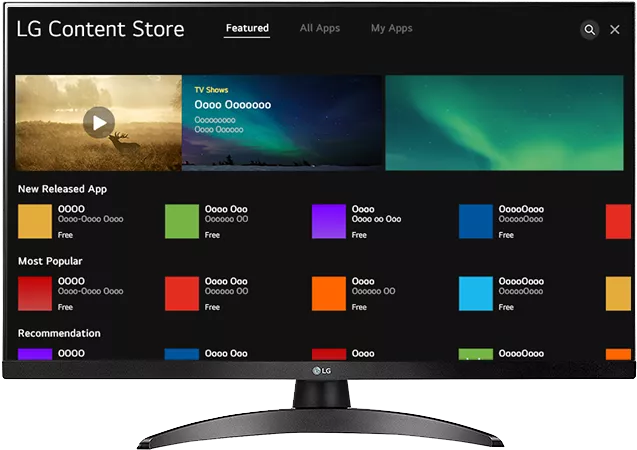This screenshot has width=637, height=450.
Task: Select the red app icon in Recommendation
Action: pyautogui.click(x=329, y=354)
